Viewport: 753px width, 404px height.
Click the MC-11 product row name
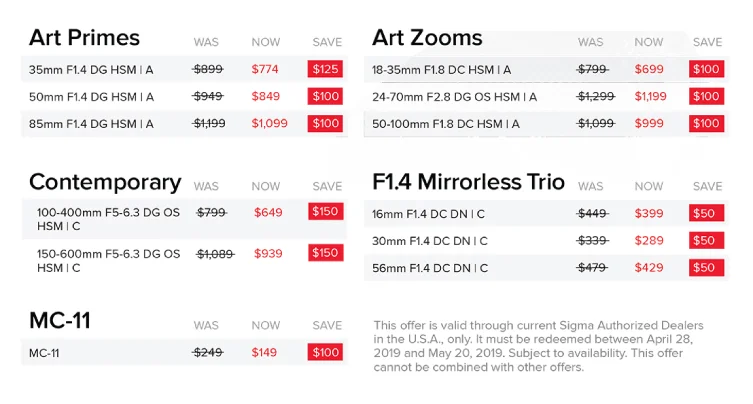point(44,353)
